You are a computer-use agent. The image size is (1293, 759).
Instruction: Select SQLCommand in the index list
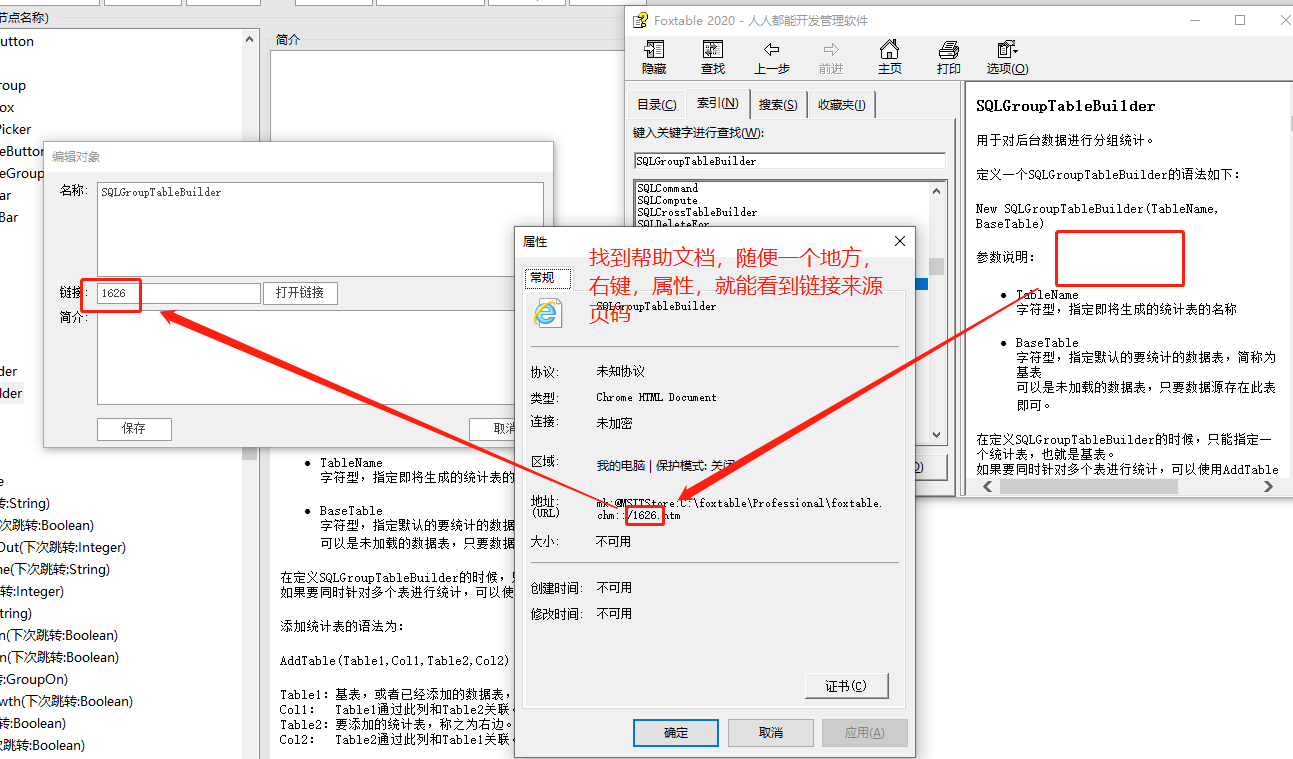(667, 188)
